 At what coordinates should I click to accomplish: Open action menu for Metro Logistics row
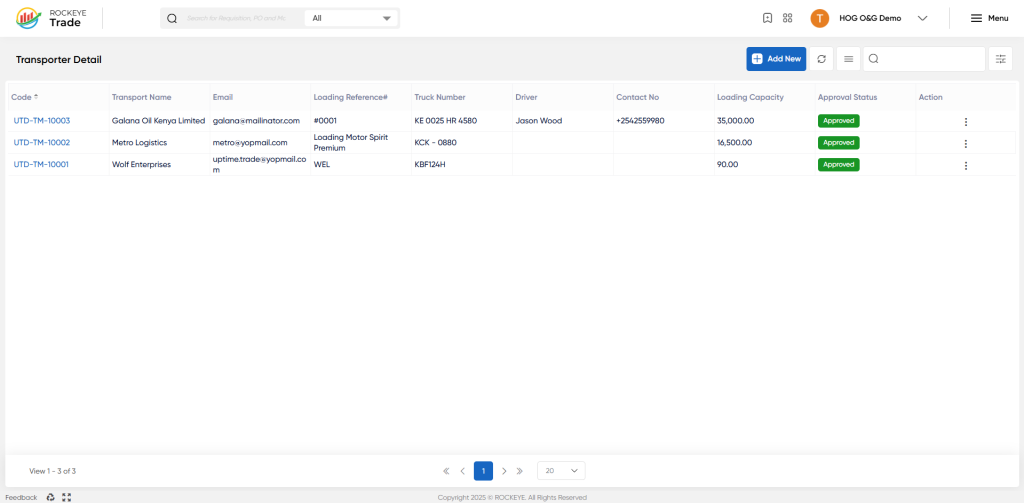pyautogui.click(x=966, y=144)
